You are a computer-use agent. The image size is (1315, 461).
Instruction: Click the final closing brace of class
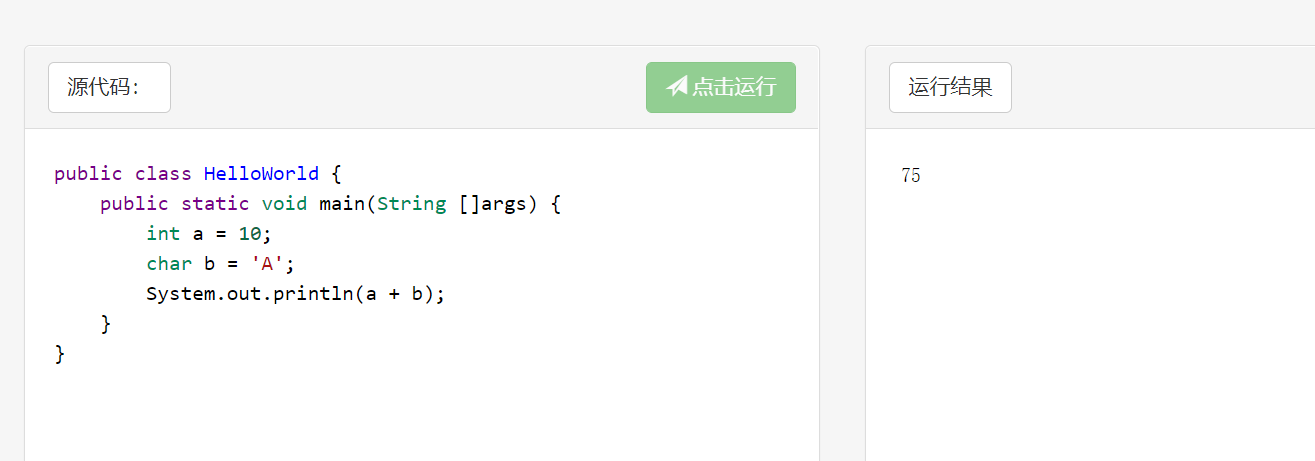(60, 354)
